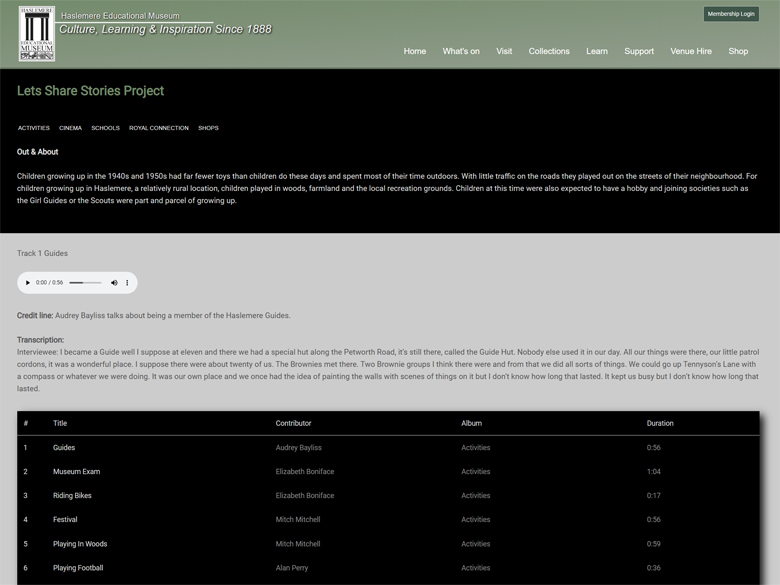Click the Haslemere Museum logo

[37, 34]
